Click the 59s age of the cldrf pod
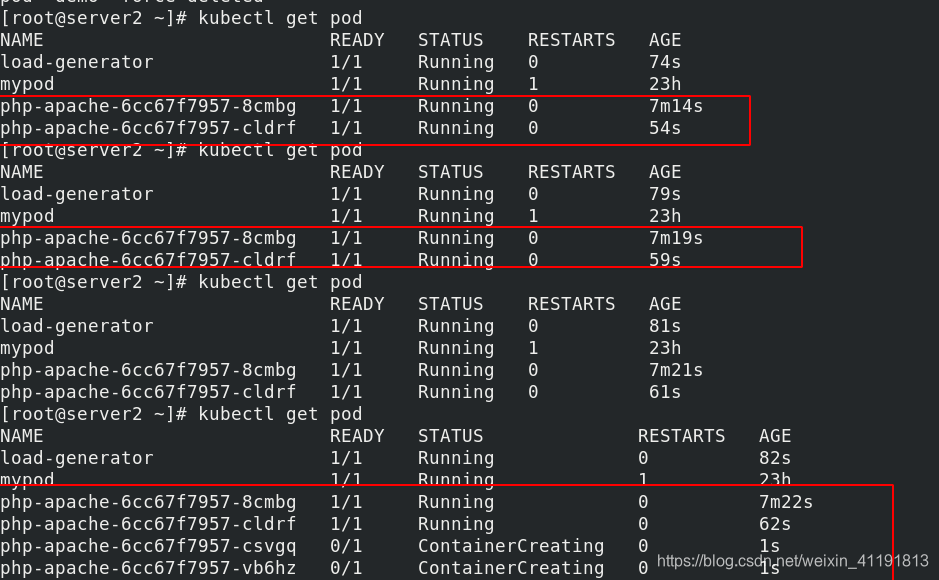This screenshot has width=939, height=580. click(665, 260)
